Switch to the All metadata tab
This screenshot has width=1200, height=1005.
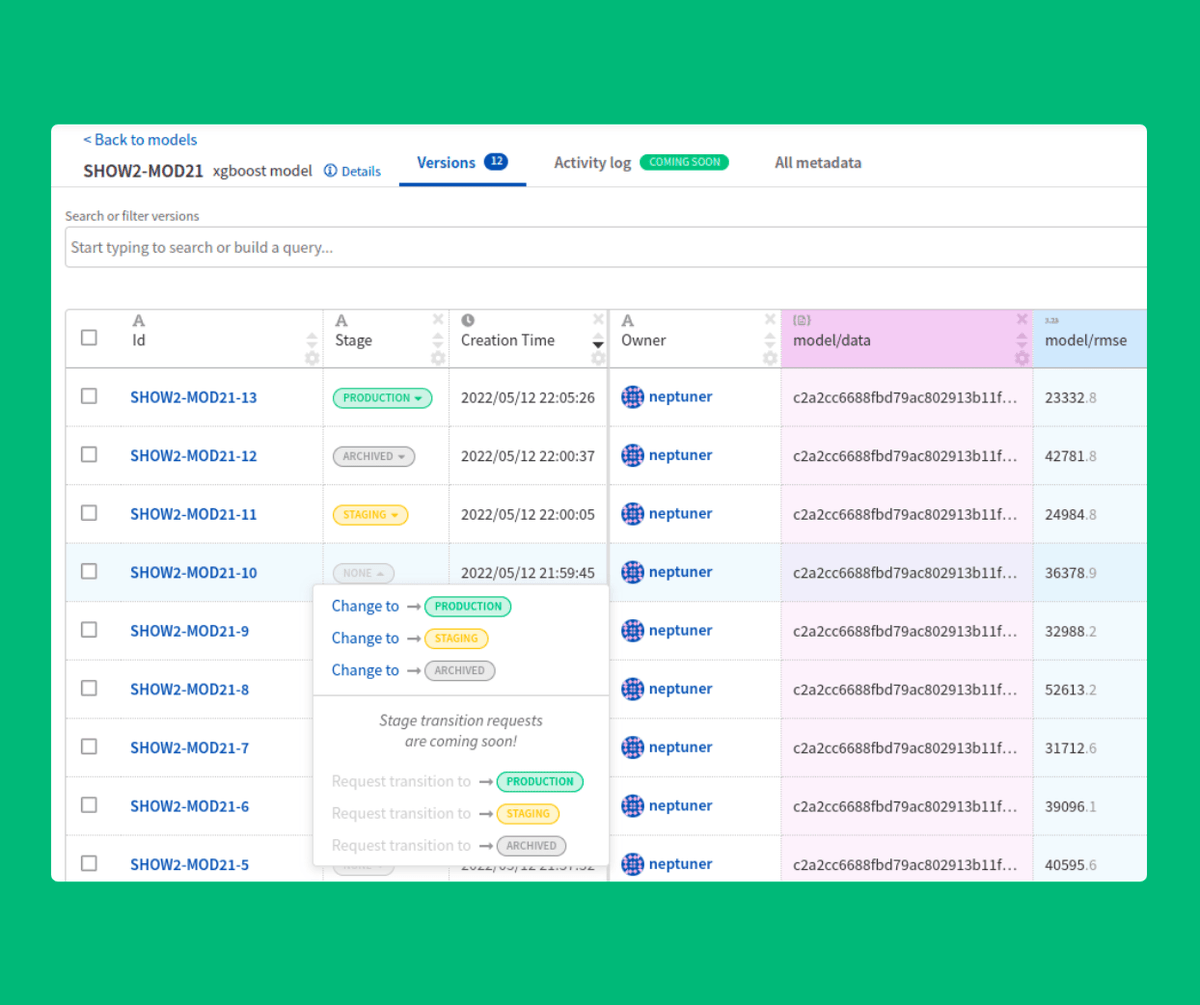818,163
